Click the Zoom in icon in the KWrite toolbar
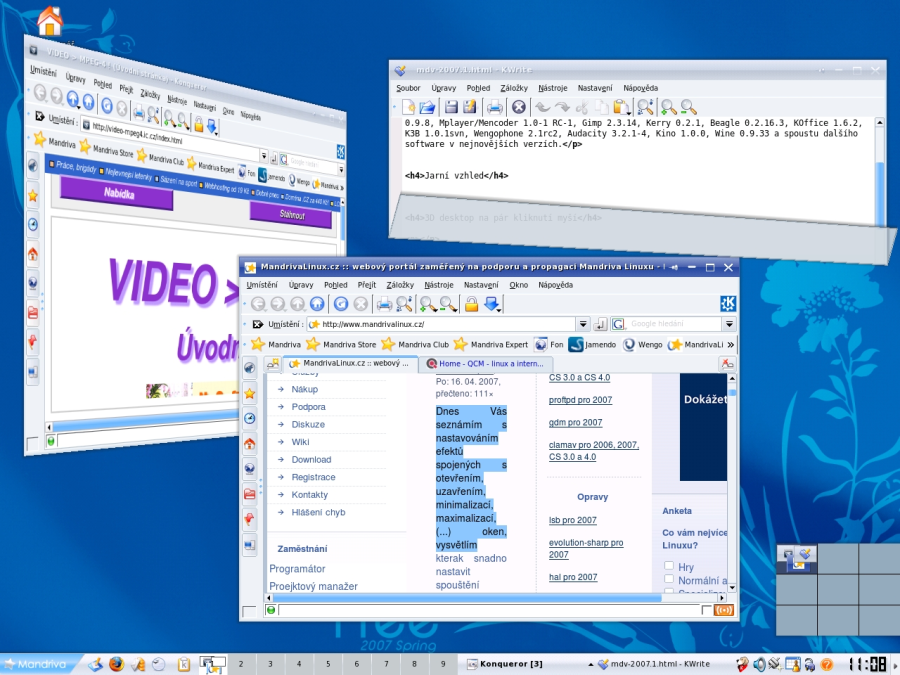This screenshot has width=900, height=675. pos(668,107)
